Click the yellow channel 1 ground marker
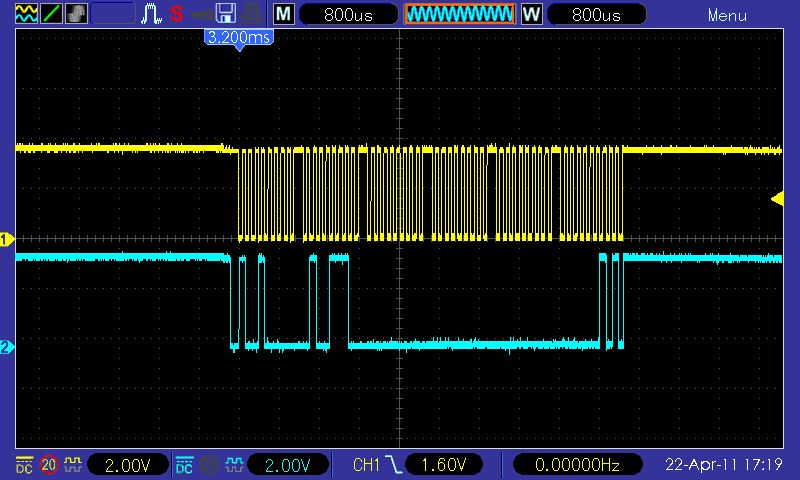This screenshot has width=800, height=480. (x=7, y=239)
